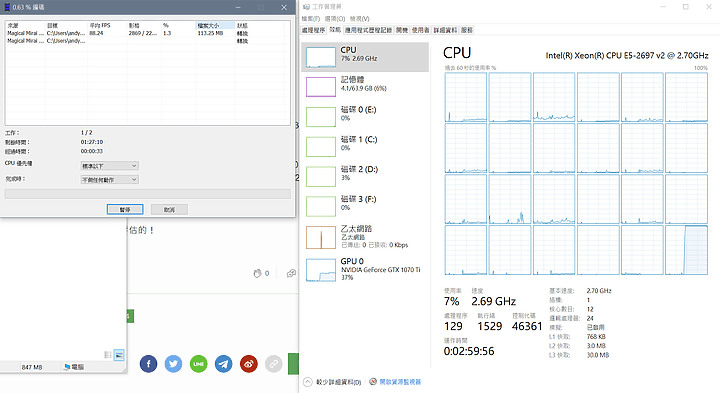Select the GPU 0 GeForce GTX 1070 Ti entry
The height and width of the screenshot is (393, 720).
click(365, 269)
